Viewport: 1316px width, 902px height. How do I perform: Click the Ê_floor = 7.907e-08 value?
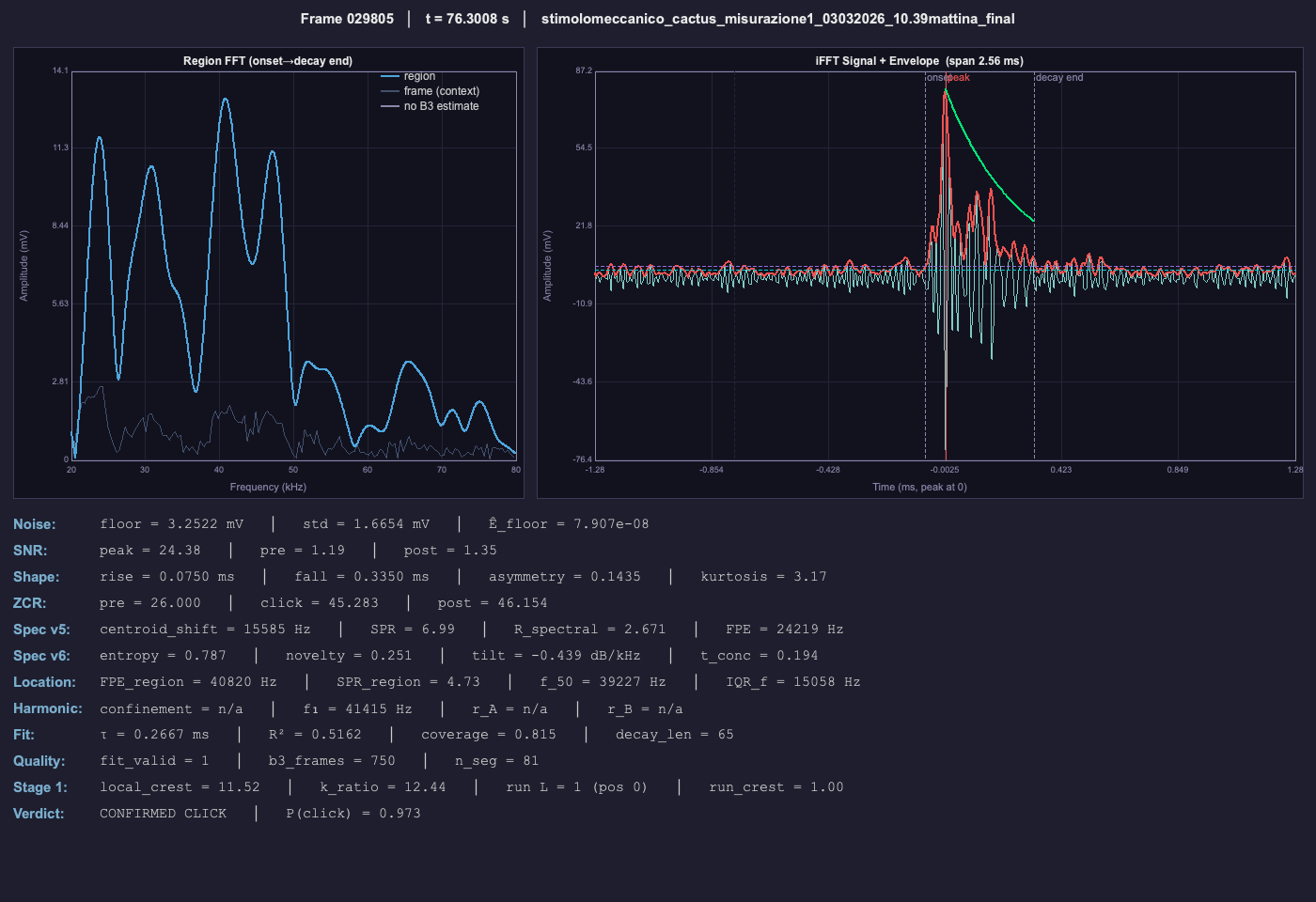[569, 524]
